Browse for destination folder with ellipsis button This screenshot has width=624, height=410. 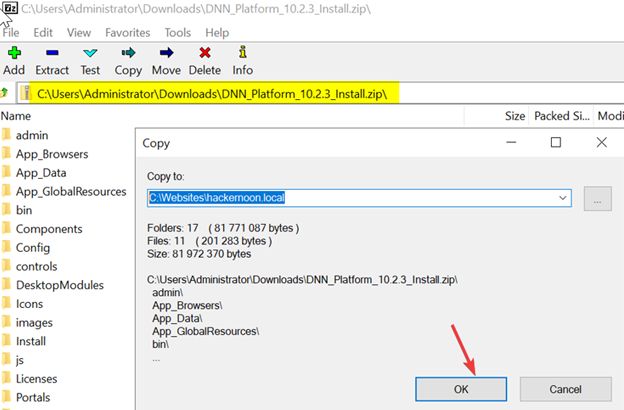point(597,198)
